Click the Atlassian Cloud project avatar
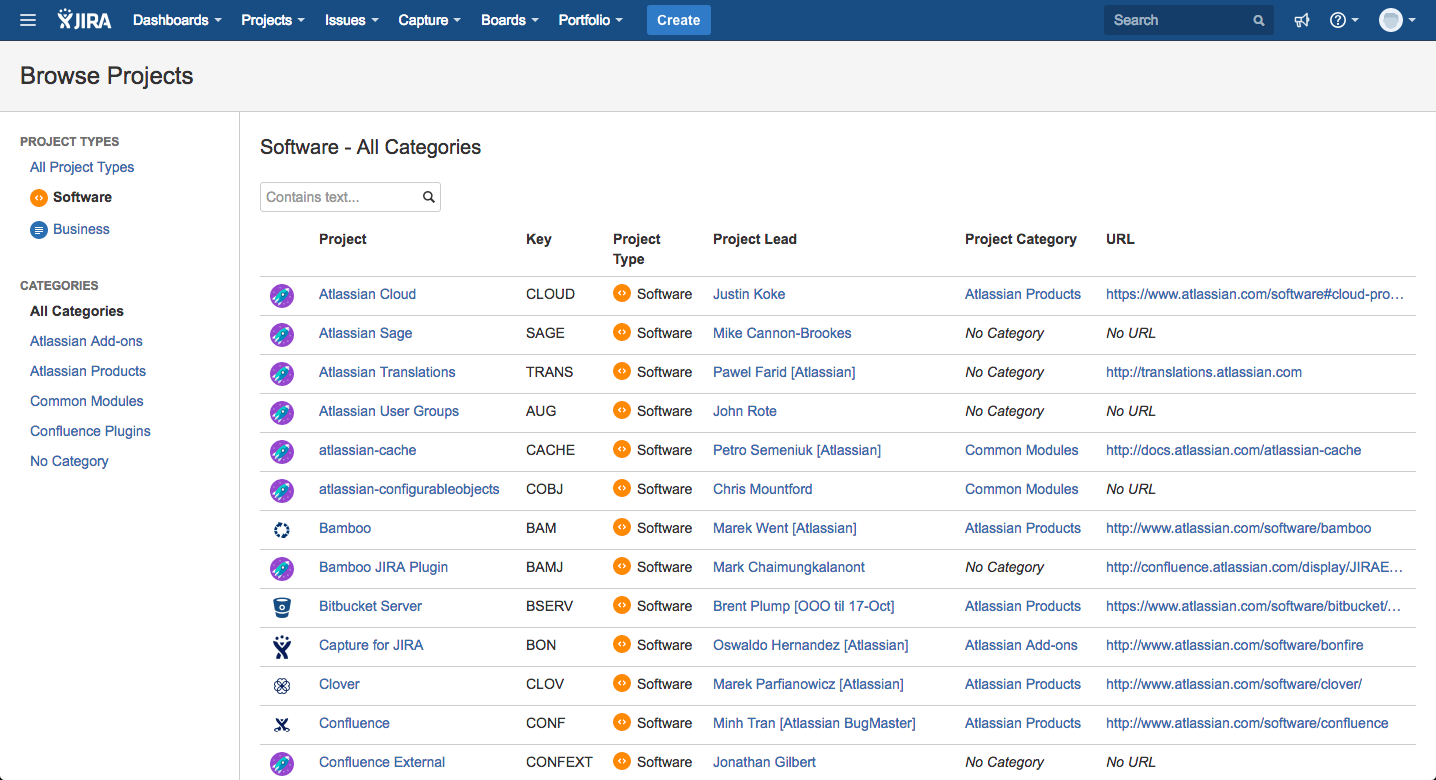Image resolution: width=1436 pixels, height=780 pixels. (x=282, y=295)
